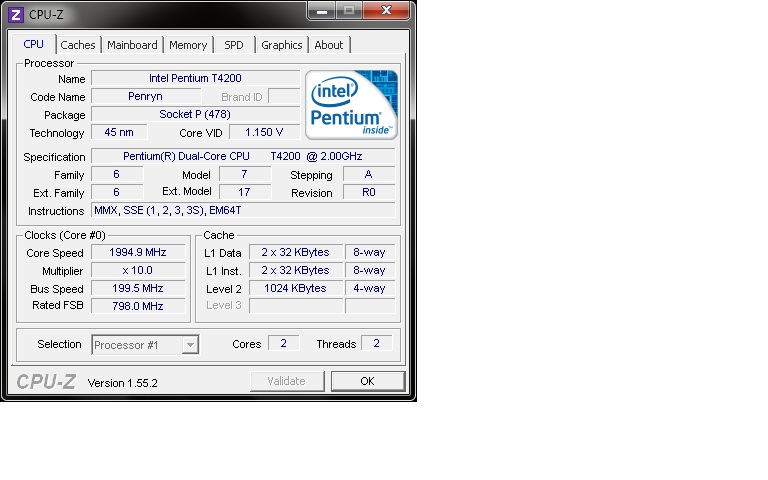Click the L1 Data associativity 8-way
This screenshot has height=480, width=768.
(x=370, y=252)
